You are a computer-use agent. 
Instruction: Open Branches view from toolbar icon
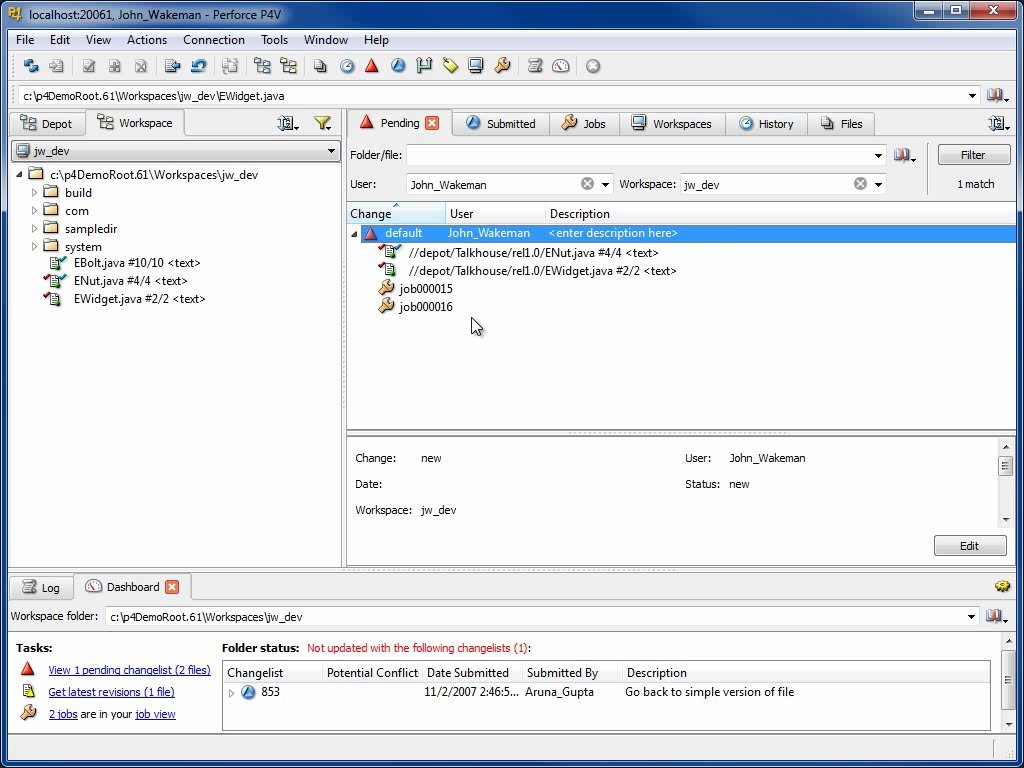(x=424, y=66)
